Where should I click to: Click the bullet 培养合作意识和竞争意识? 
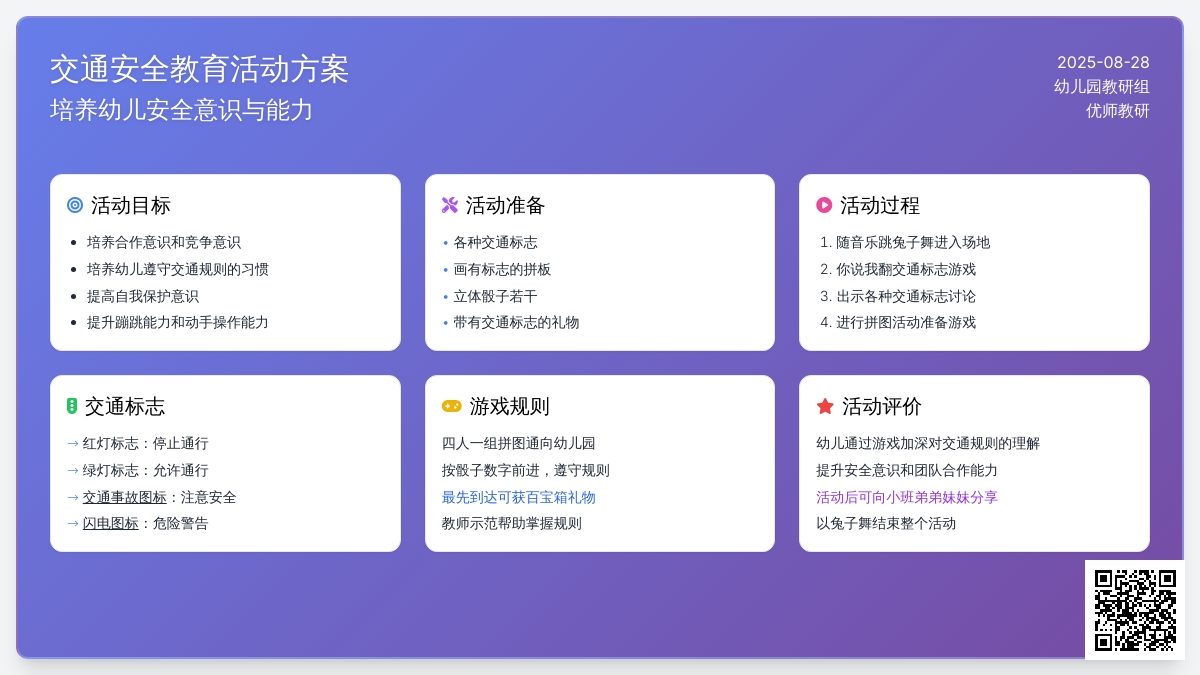tap(164, 242)
